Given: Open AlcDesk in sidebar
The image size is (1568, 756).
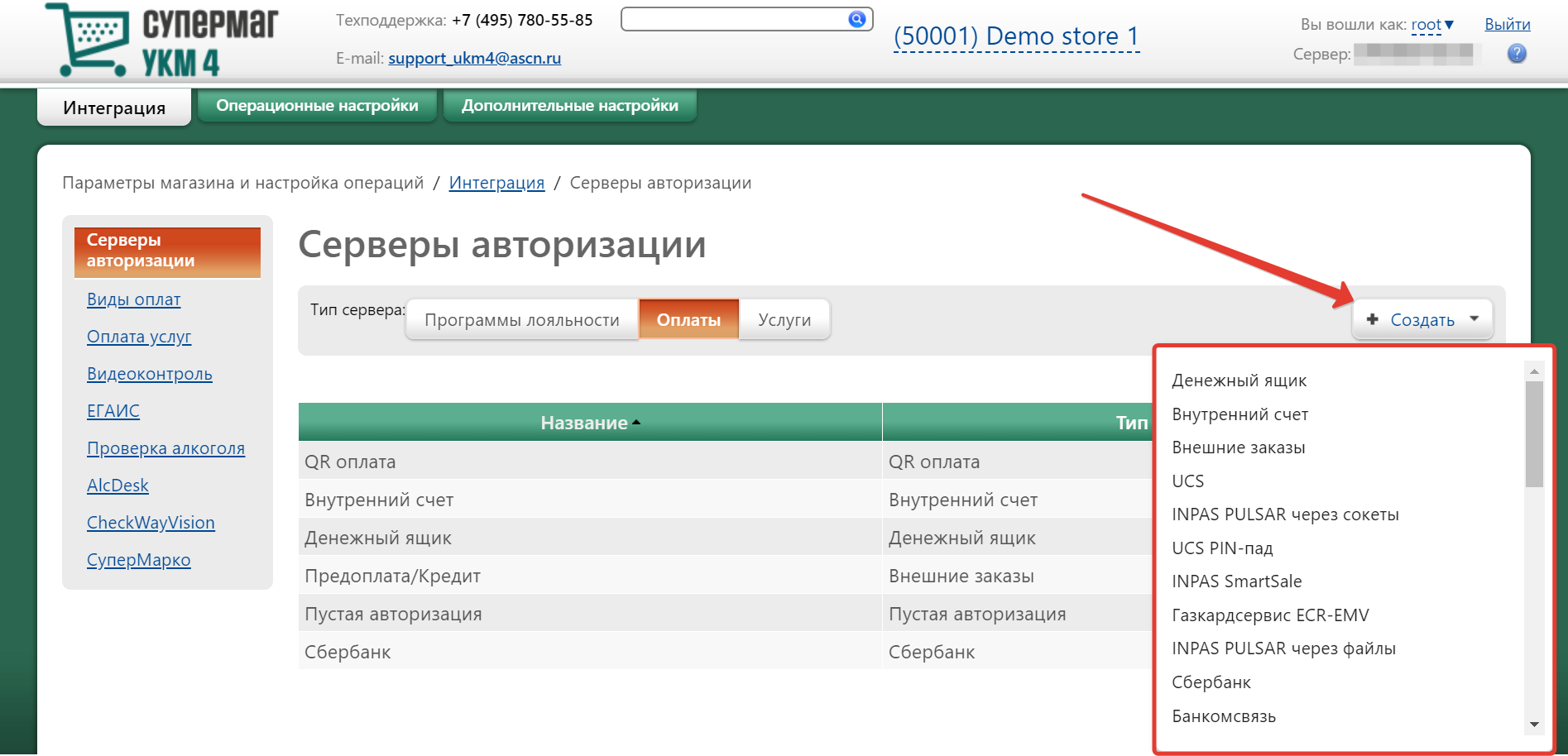Looking at the screenshot, I should click(x=117, y=486).
